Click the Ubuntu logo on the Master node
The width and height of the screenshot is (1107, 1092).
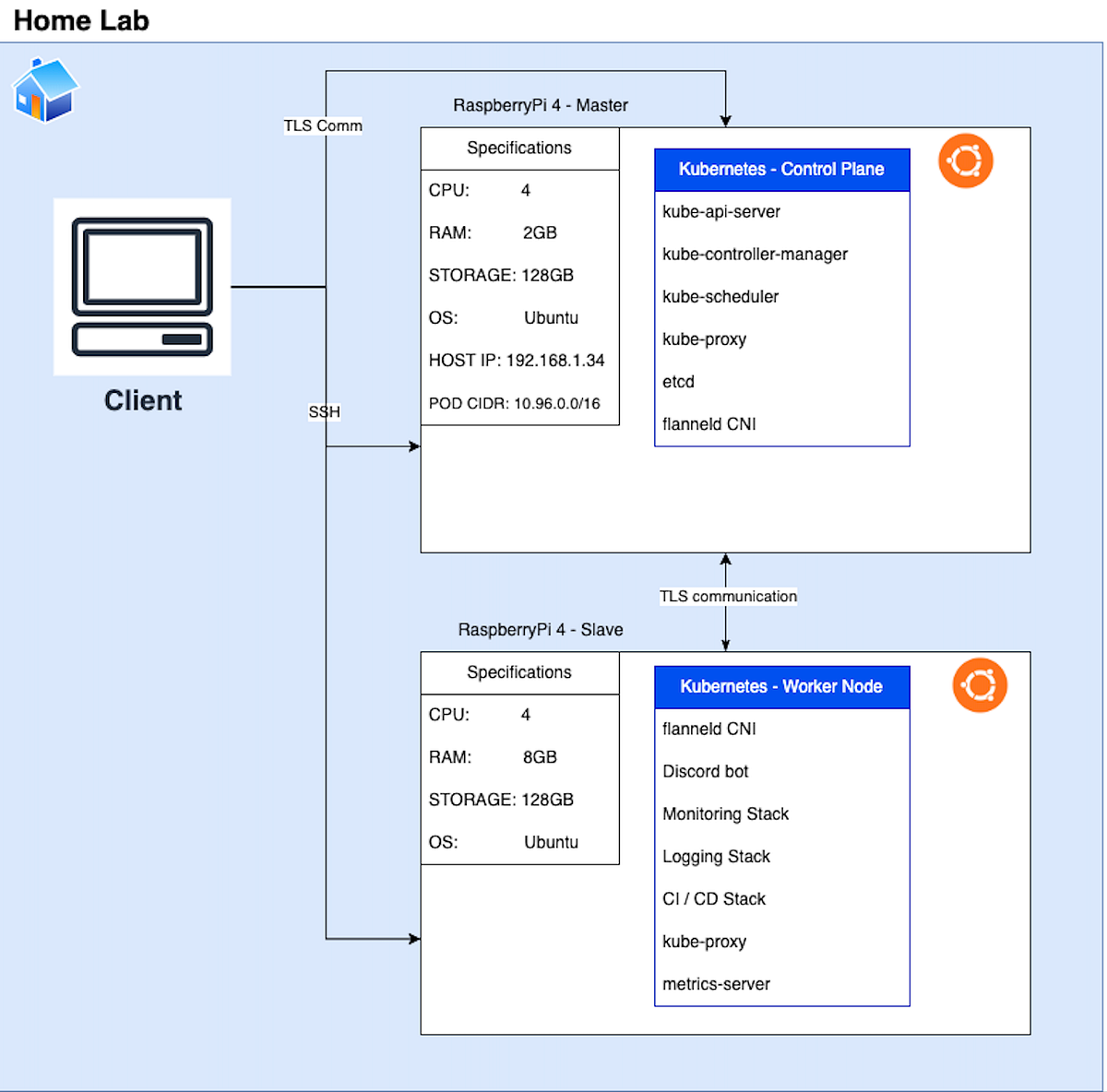coord(965,160)
